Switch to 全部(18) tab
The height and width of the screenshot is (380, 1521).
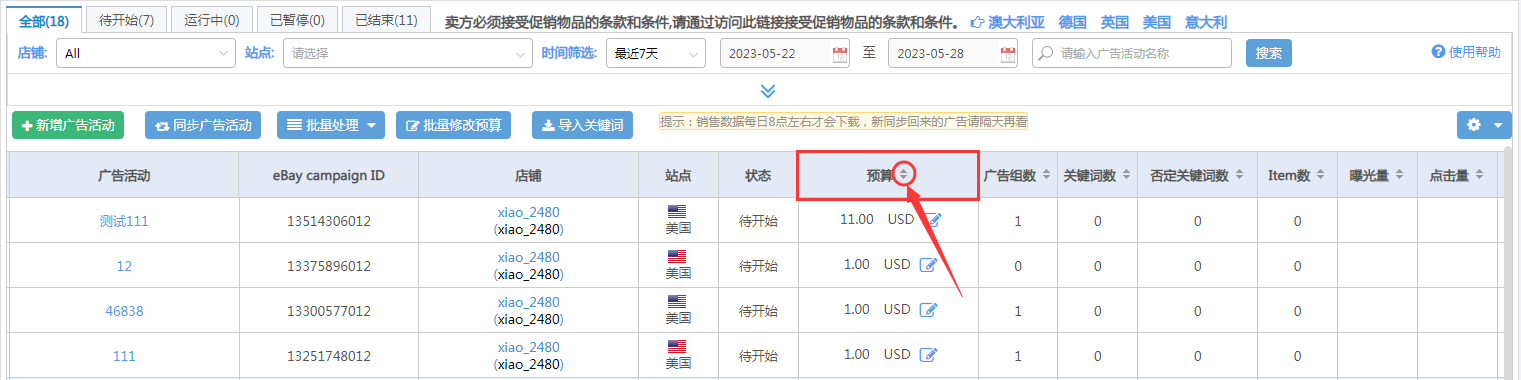click(x=44, y=20)
